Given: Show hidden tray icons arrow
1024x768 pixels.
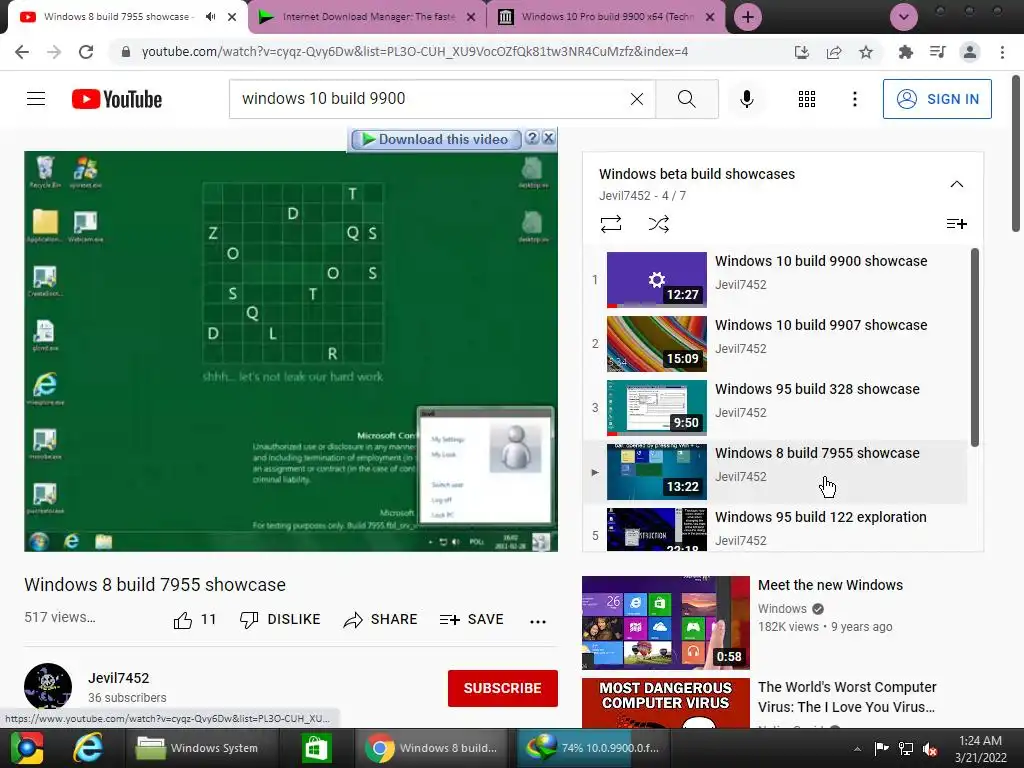Looking at the screenshot, I should pos(857,749).
